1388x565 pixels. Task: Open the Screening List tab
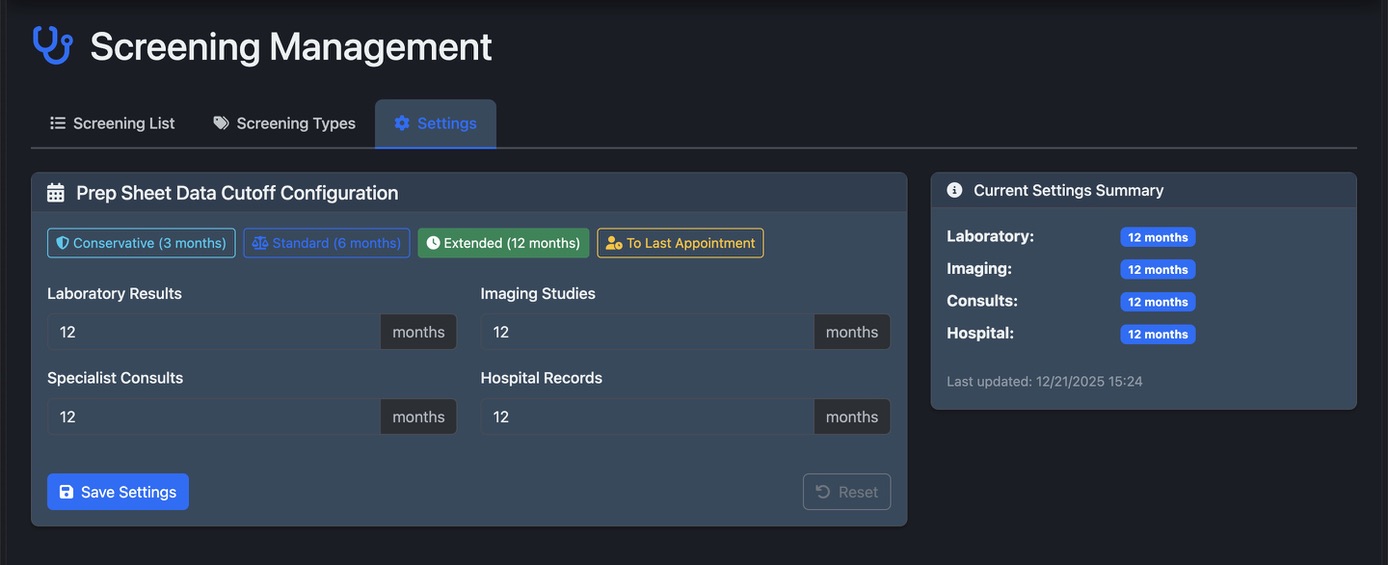click(x=112, y=123)
